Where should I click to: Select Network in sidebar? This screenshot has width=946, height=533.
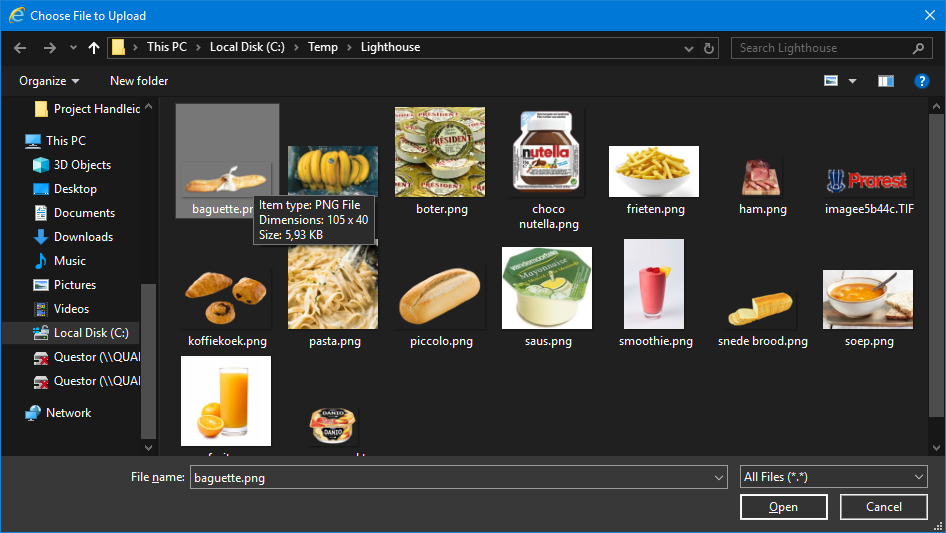(58, 413)
